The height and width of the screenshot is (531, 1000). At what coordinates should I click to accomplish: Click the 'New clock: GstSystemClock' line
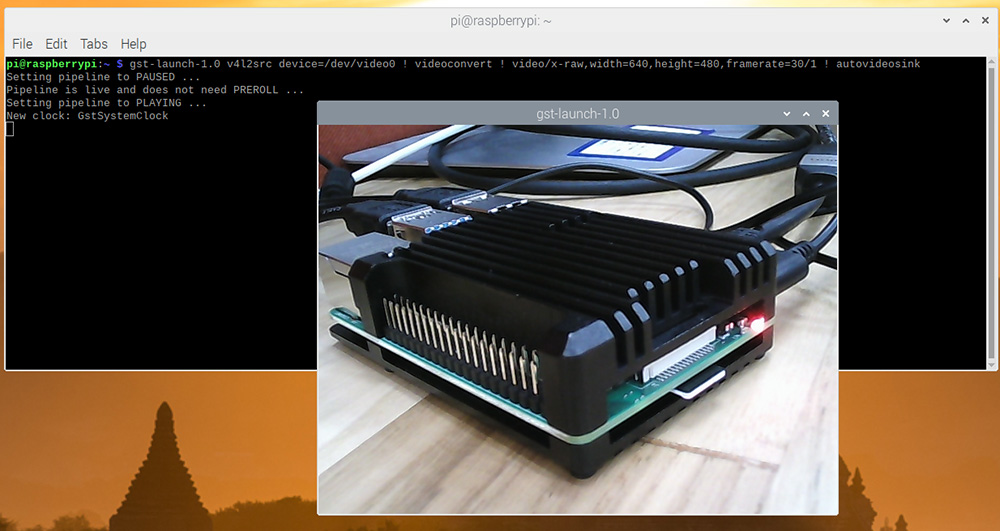(87, 116)
